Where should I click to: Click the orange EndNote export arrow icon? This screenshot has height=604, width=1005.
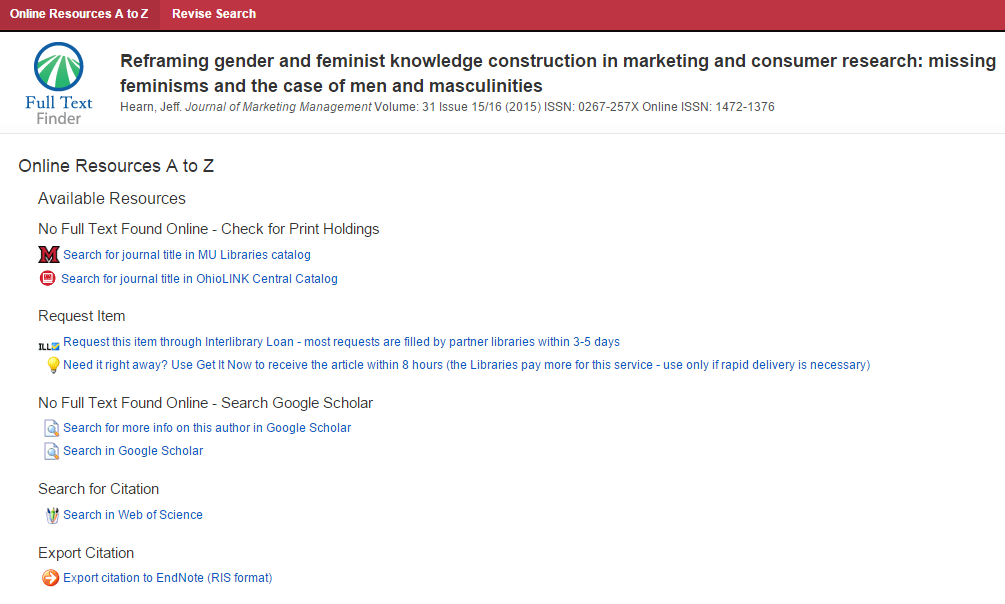coord(50,578)
